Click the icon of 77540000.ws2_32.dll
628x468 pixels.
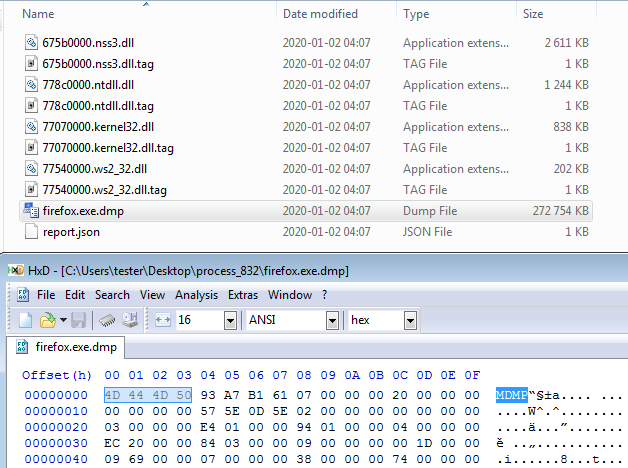click(31, 169)
